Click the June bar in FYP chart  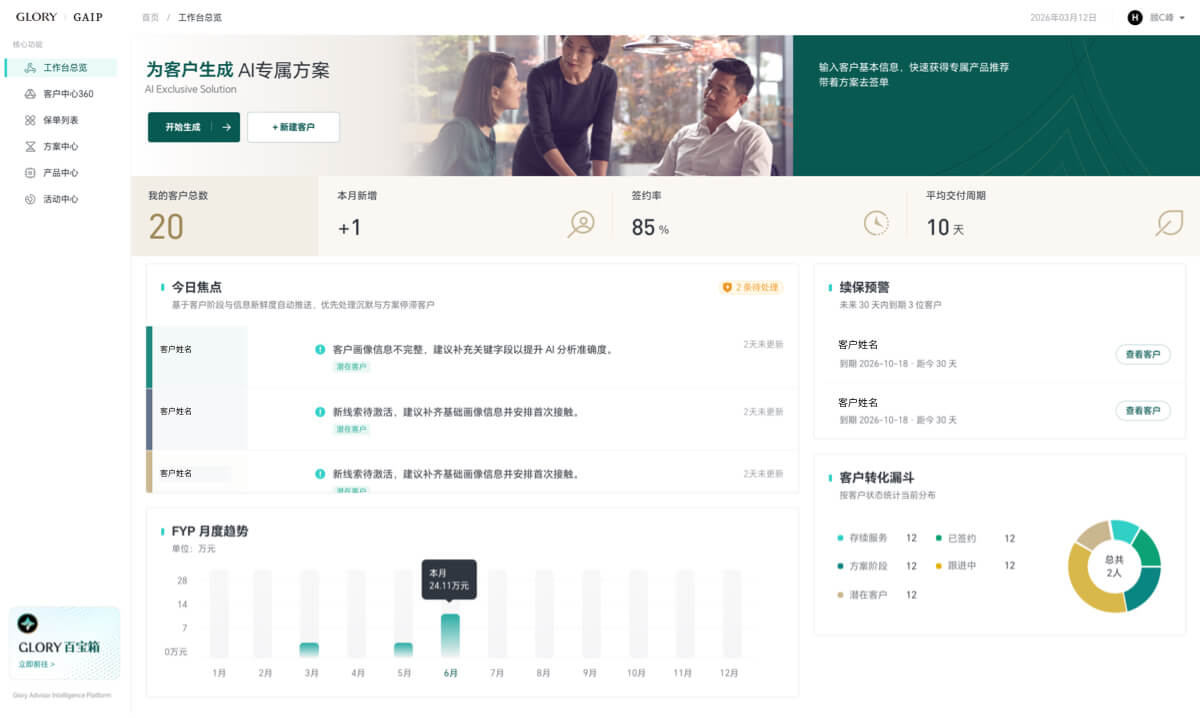pos(451,635)
